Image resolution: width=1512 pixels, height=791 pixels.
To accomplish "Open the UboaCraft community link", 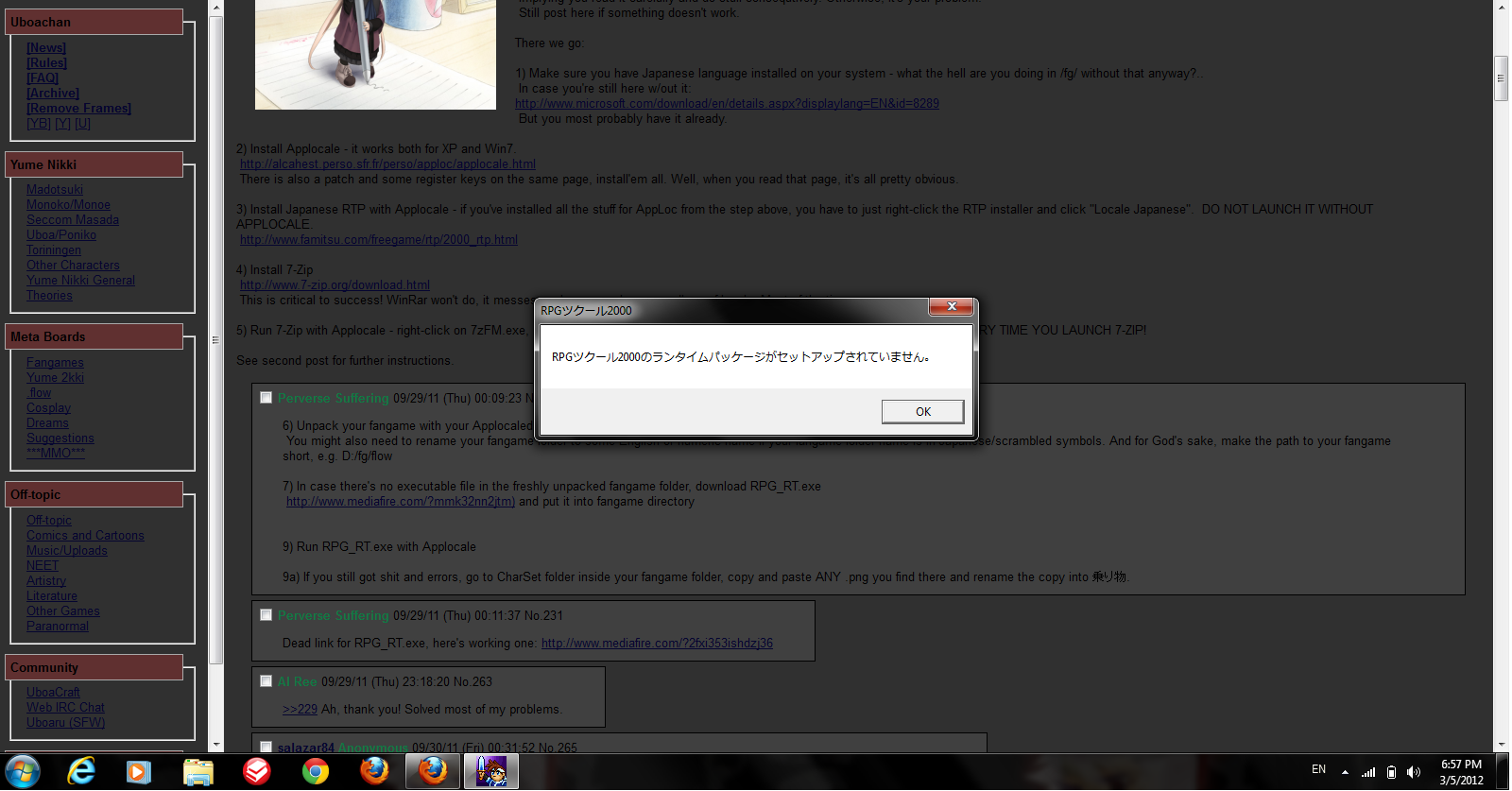I will 53,693.
